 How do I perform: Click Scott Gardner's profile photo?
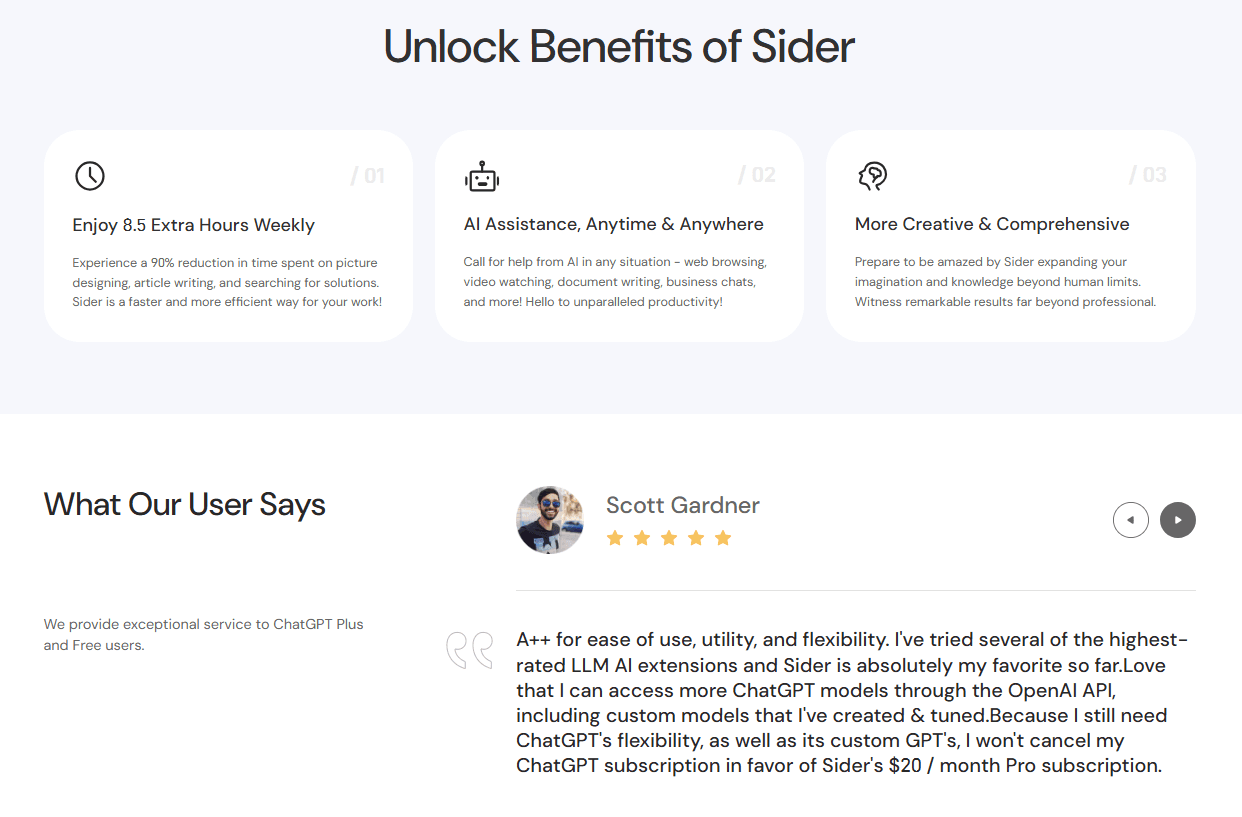click(x=550, y=520)
